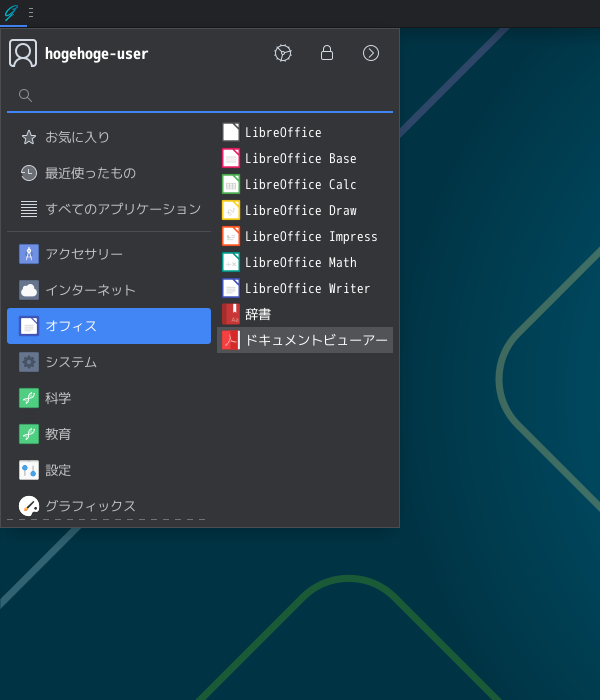This screenshot has width=600, height=700.
Task: Click the log out arrow icon
Action: (371, 53)
